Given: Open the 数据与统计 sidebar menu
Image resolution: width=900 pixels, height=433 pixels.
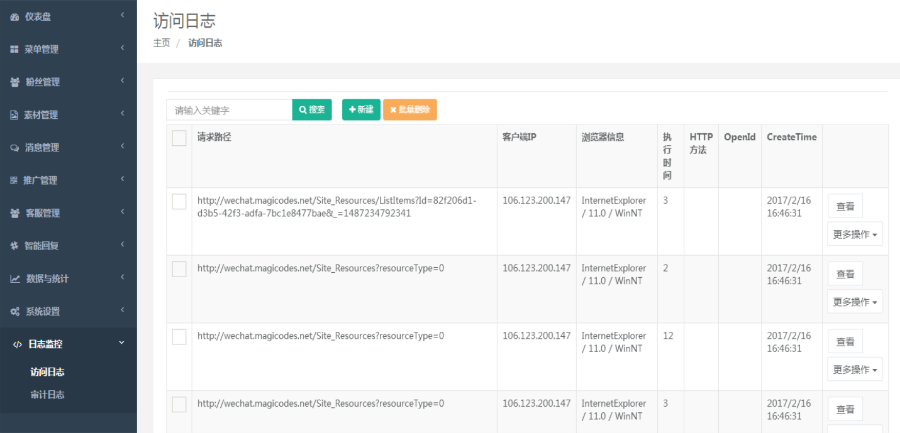Looking at the screenshot, I should click(x=68, y=279).
